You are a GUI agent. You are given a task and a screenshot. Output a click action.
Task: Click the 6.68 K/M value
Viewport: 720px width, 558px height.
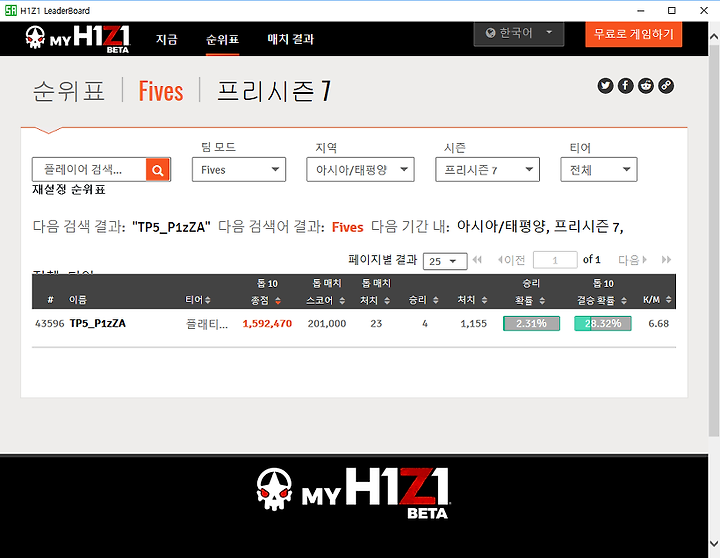coord(658,323)
